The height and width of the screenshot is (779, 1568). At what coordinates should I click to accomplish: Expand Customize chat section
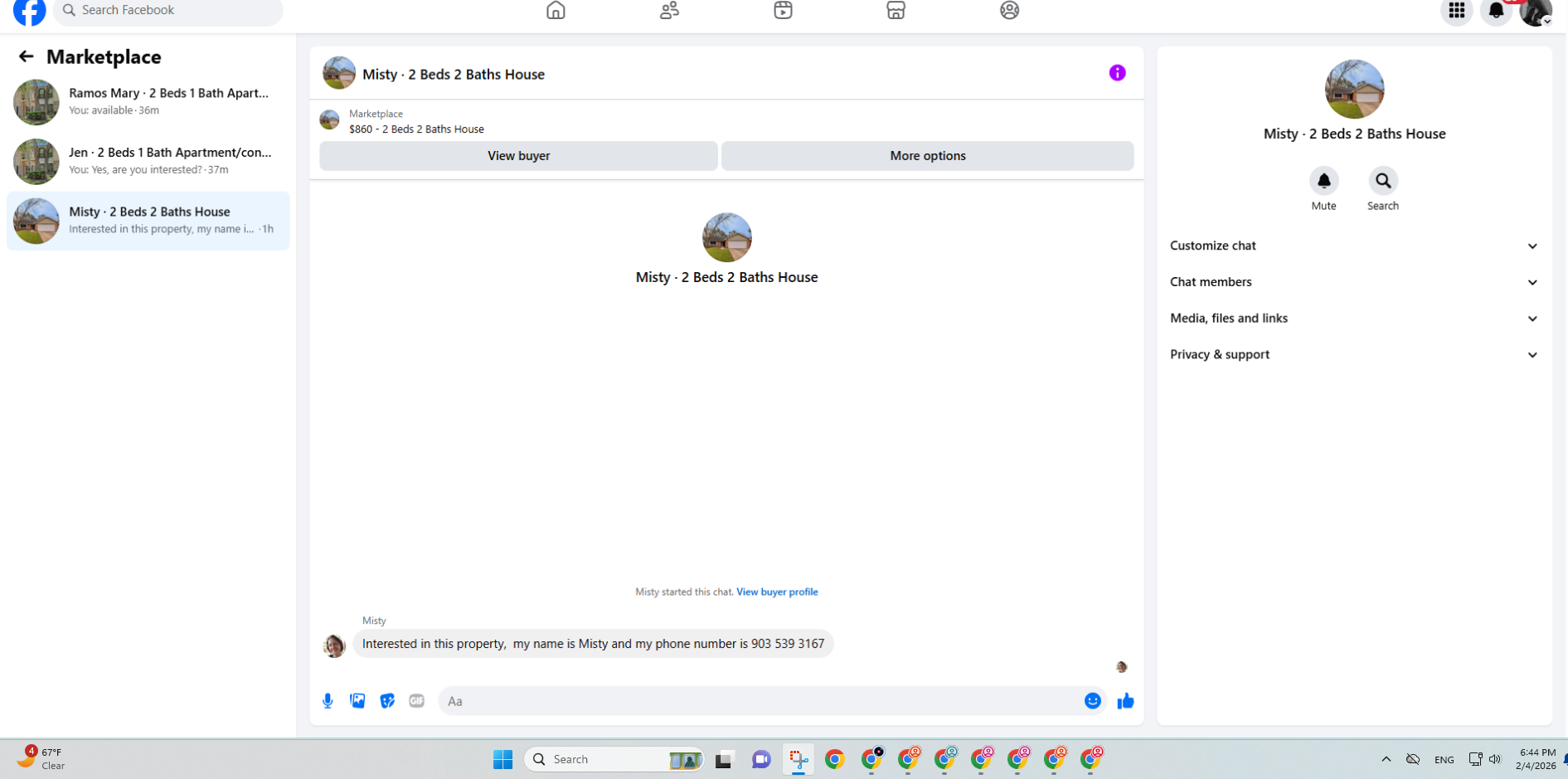click(1354, 246)
